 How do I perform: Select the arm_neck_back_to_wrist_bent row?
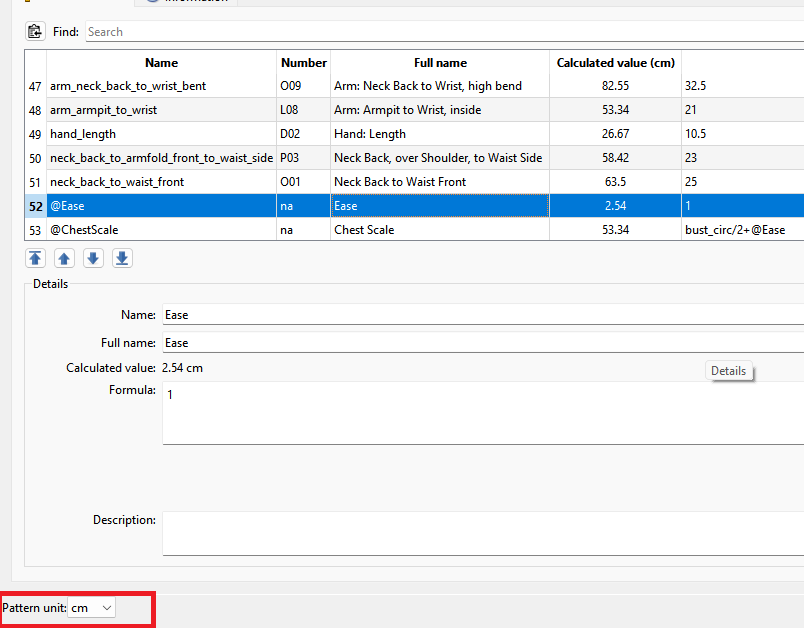tap(128, 86)
